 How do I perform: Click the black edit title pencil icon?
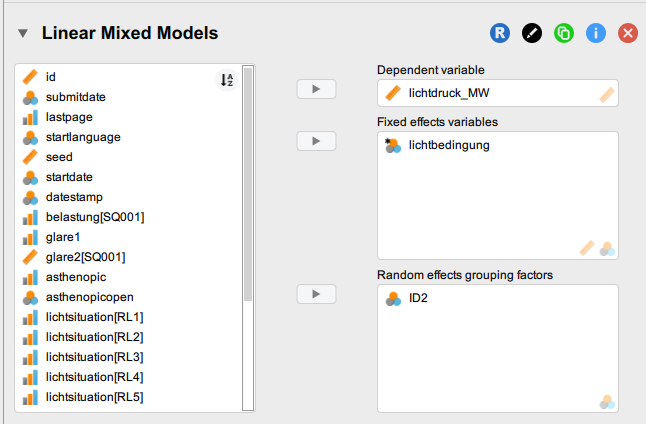click(x=532, y=33)
